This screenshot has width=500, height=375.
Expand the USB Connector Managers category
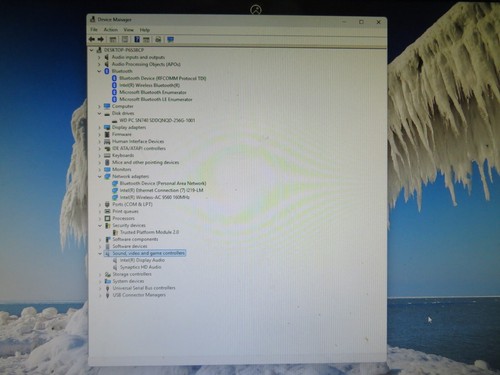(100, 295)
